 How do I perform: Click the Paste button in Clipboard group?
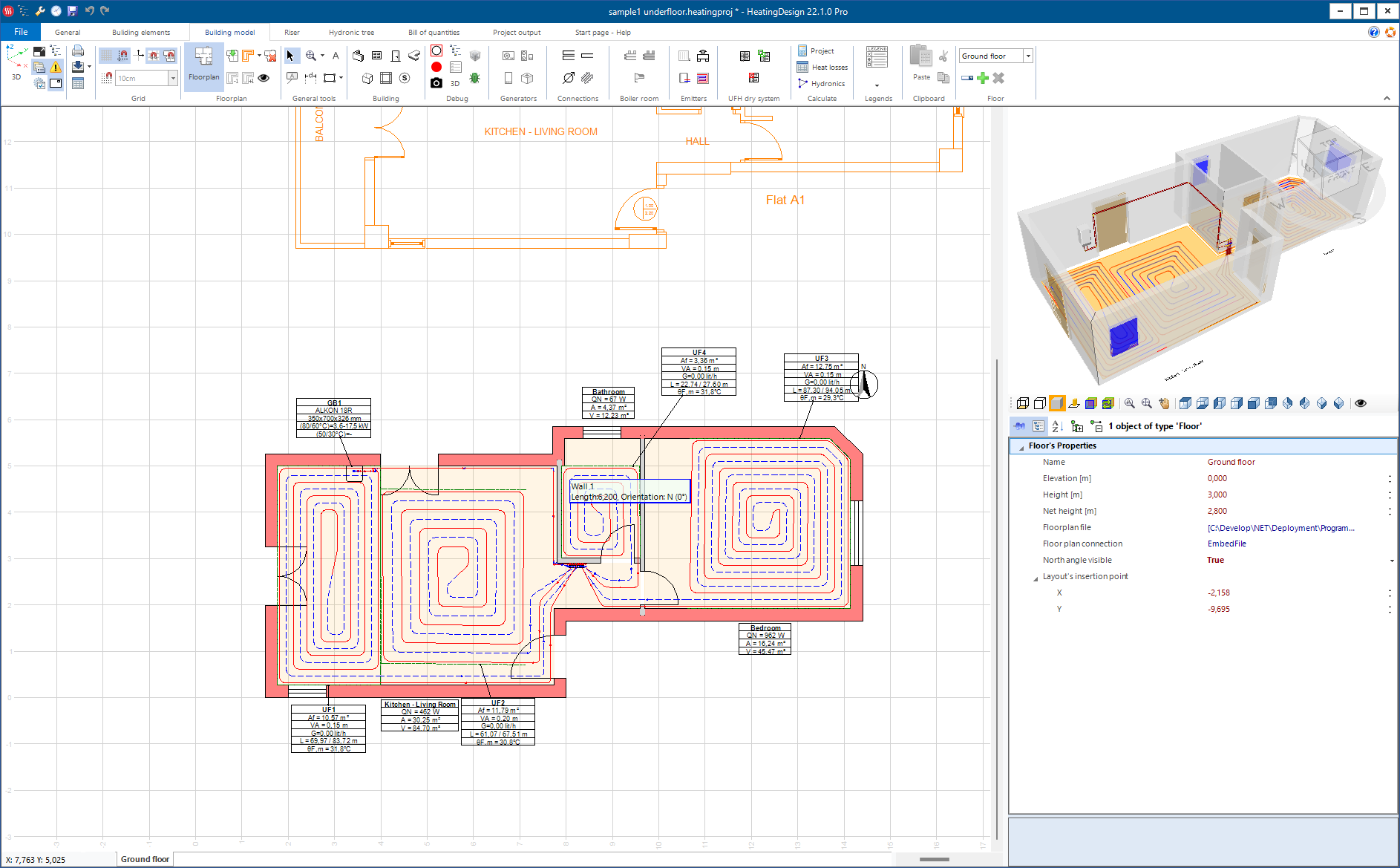click(x=921, y=77)
